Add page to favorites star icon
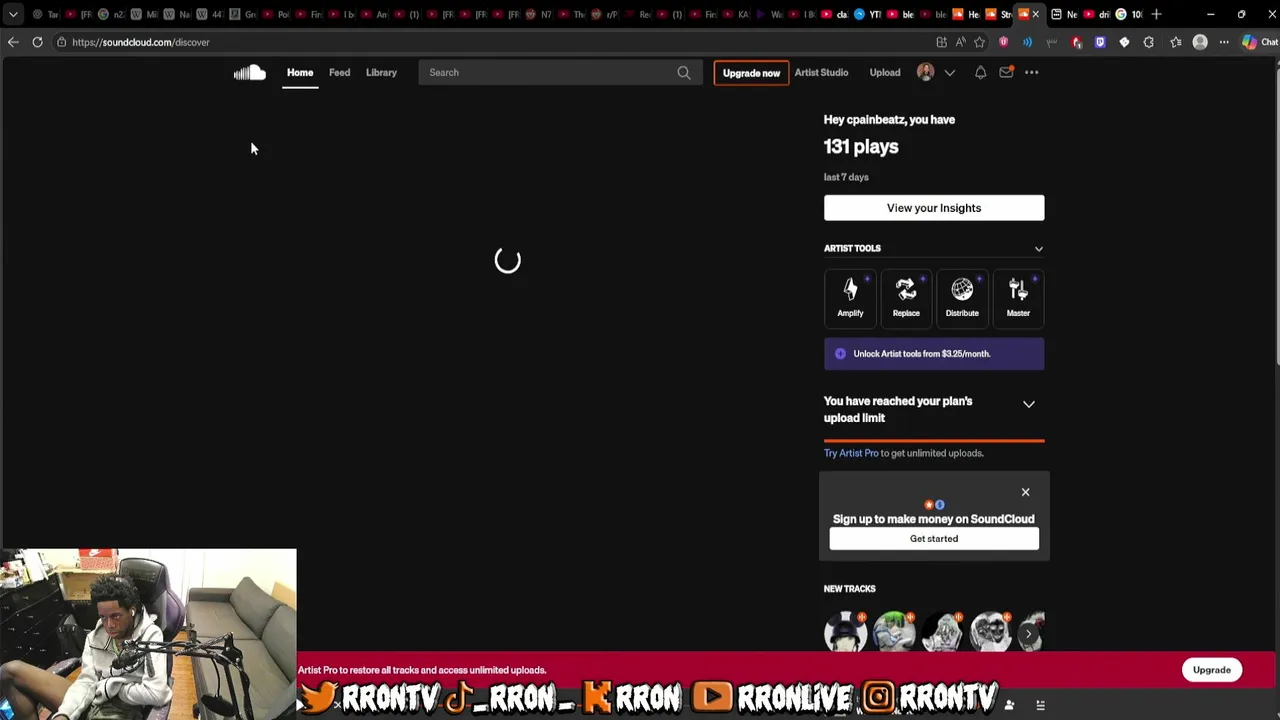The width and height of the screenshot is (1280, 720). coord(979,42)
